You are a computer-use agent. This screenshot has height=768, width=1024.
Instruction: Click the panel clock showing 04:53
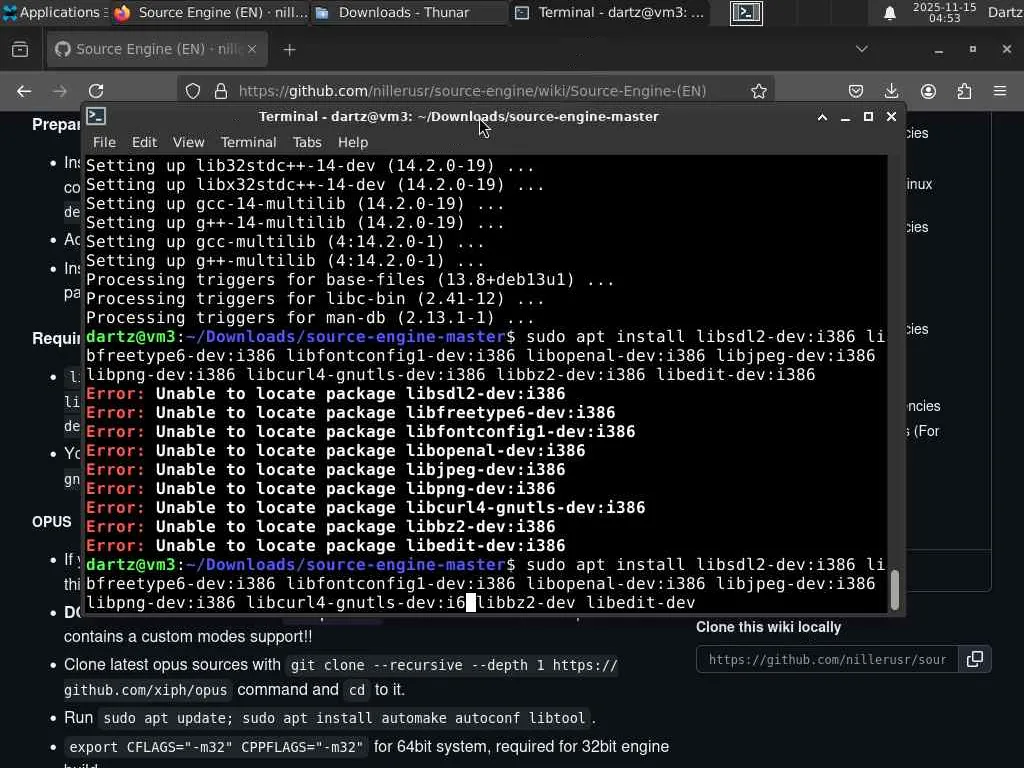[x=944, y=12]
